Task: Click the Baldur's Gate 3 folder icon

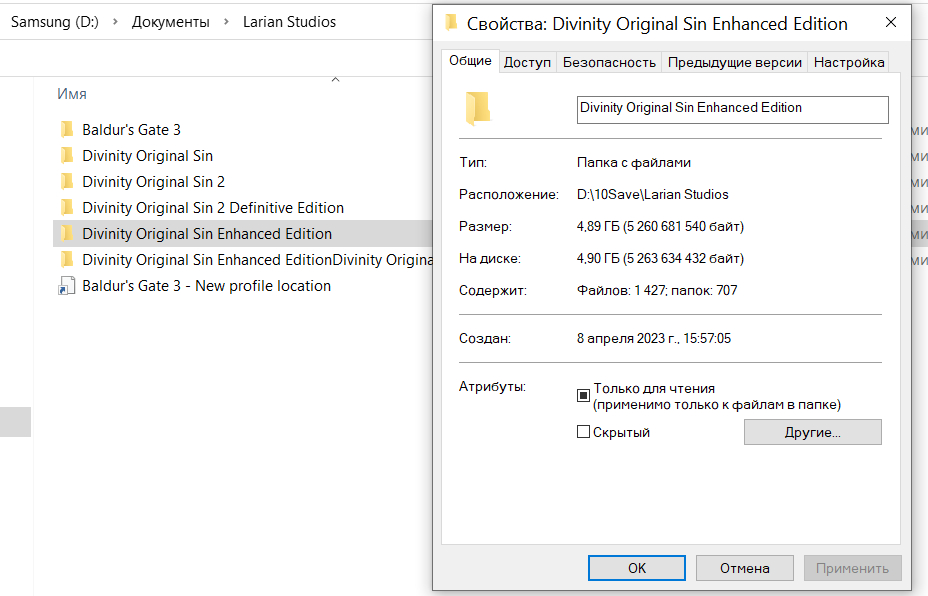Action: click(67, 129)
